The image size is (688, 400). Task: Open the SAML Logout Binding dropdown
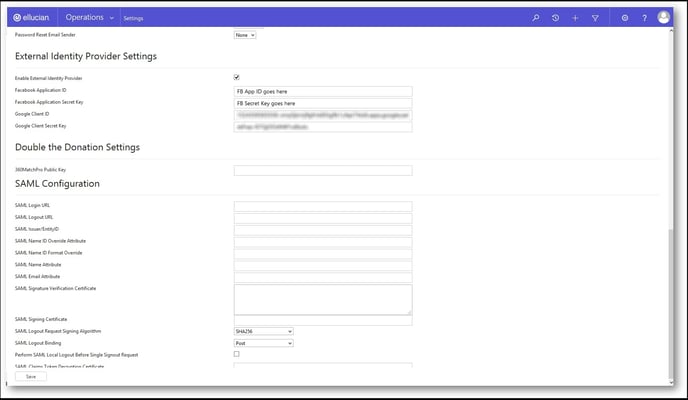(264, 343)
